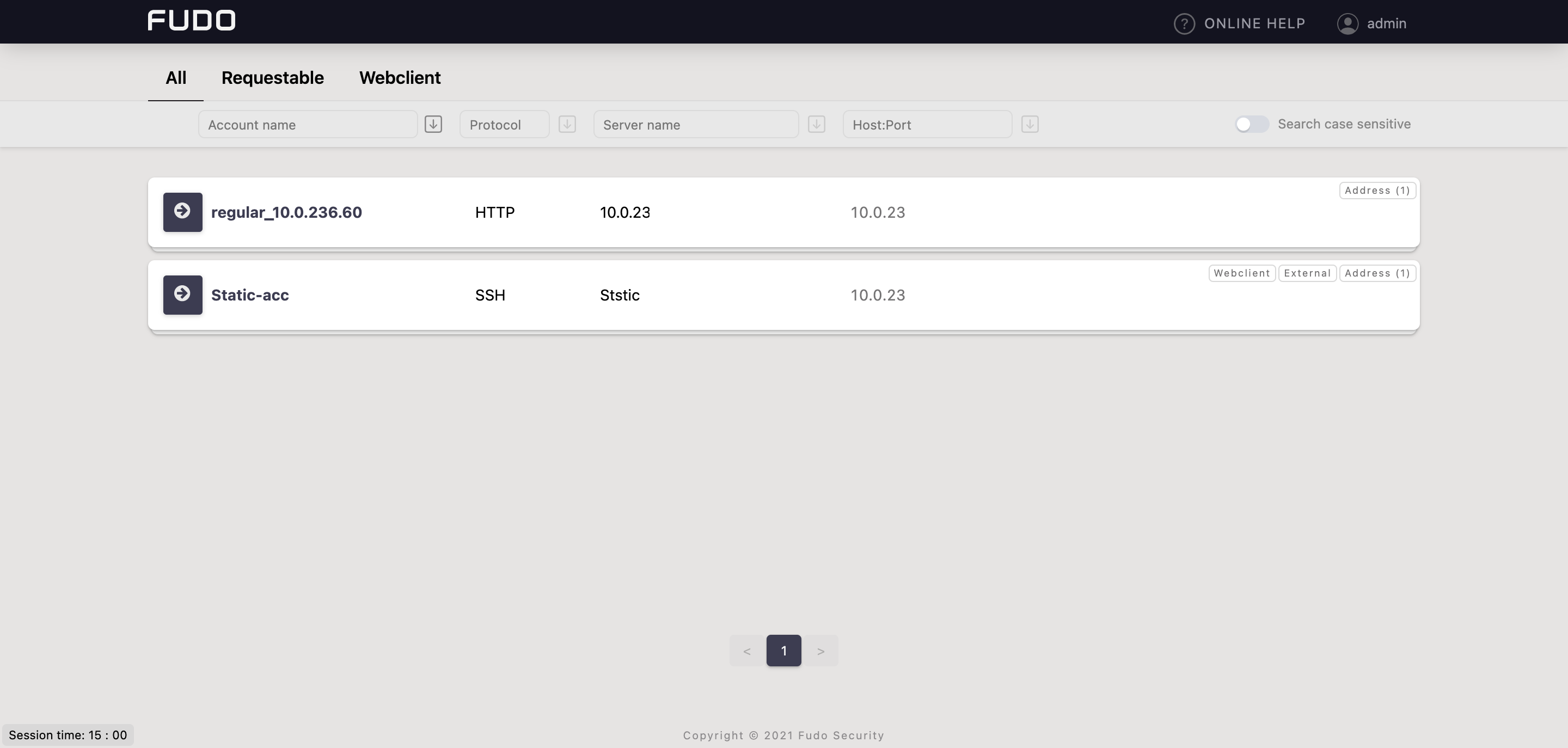The width and height of the screenshot is (1568, 748).
Task: Click sort arrow next to Account name
Action: click(433, 124)
